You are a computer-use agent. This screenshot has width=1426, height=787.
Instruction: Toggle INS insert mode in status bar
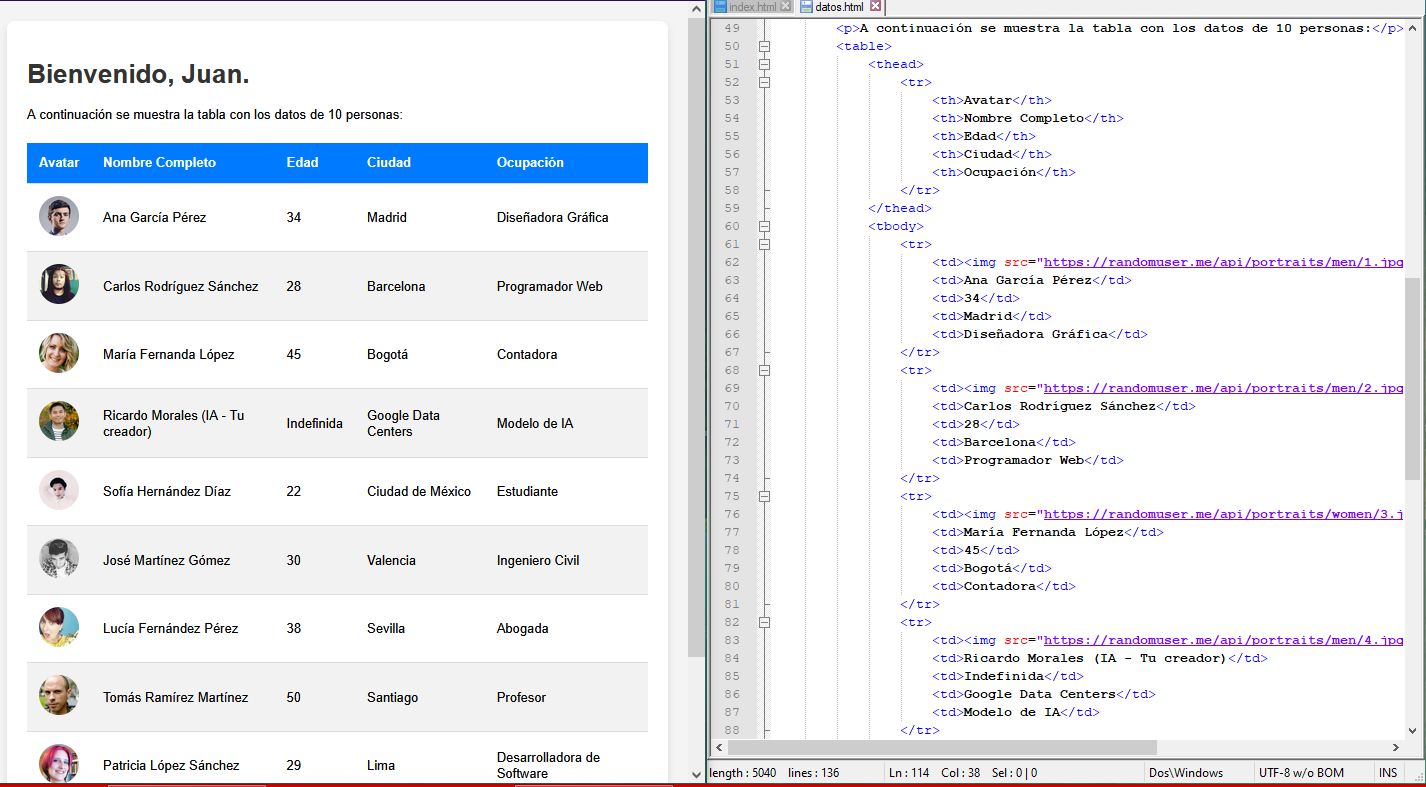[1388, 773]
